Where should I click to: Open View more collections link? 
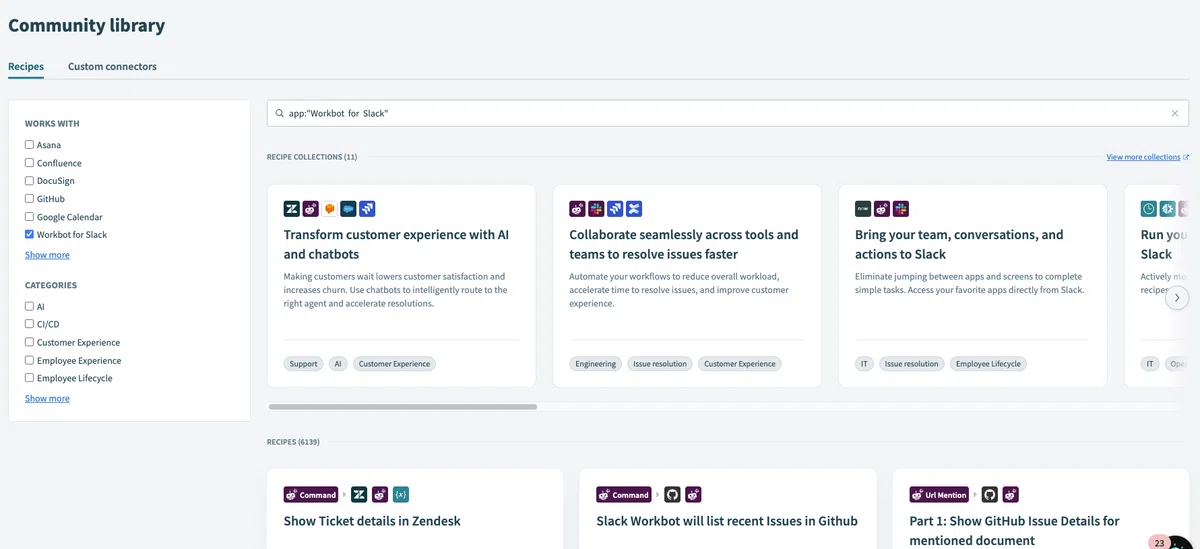[x=1143, y=157]
